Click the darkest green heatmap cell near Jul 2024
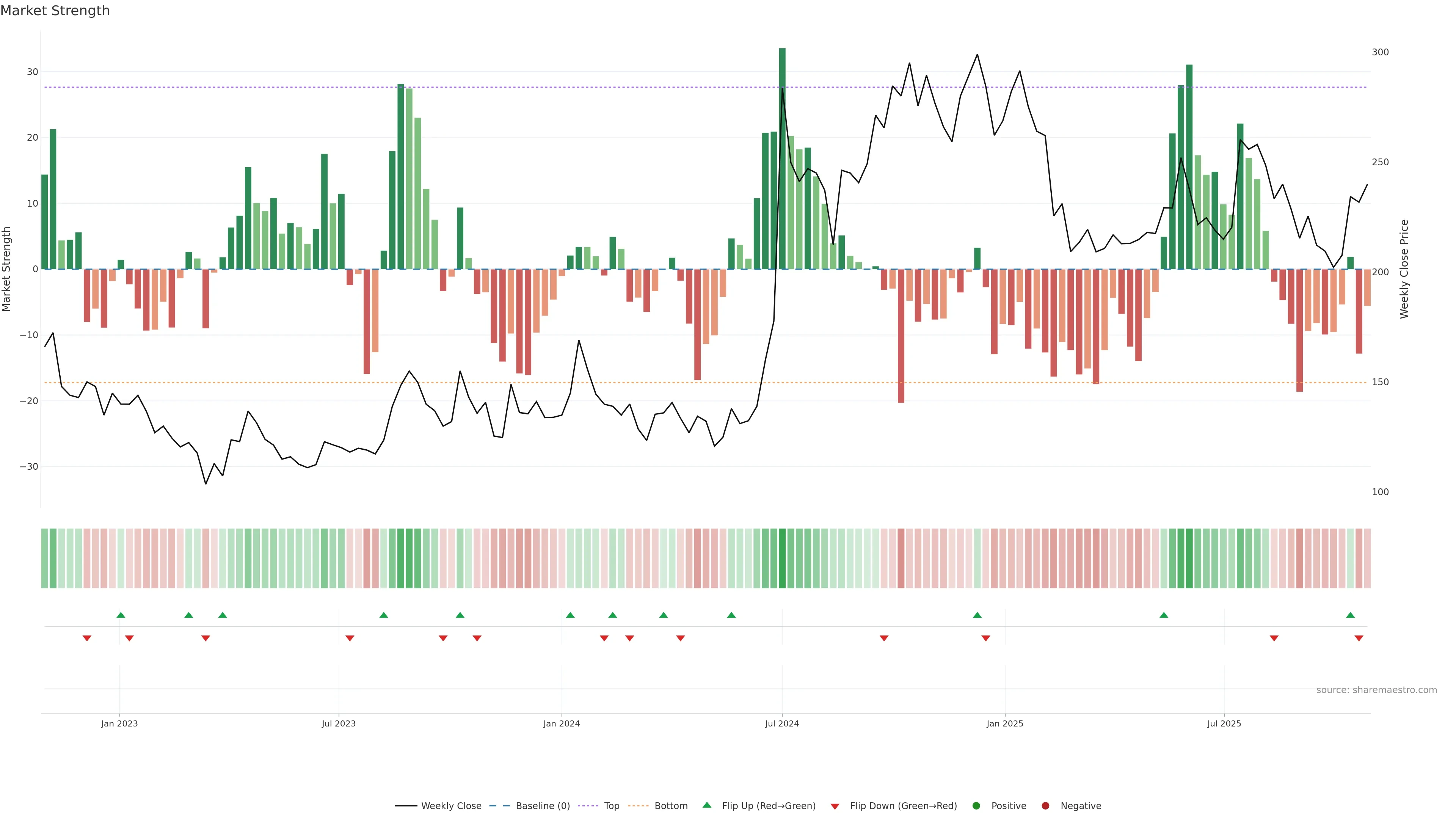The width and height of the screenshot is (1456, 819). coord(782,558)
